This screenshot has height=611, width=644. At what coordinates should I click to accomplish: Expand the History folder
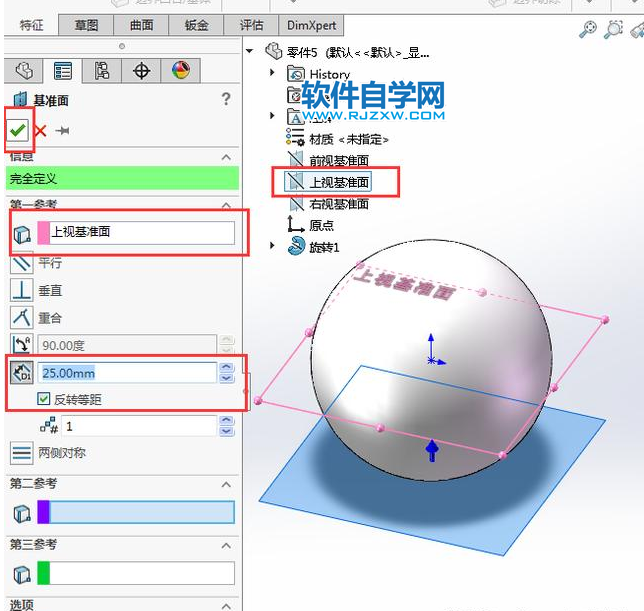click(x=272, y=72)
